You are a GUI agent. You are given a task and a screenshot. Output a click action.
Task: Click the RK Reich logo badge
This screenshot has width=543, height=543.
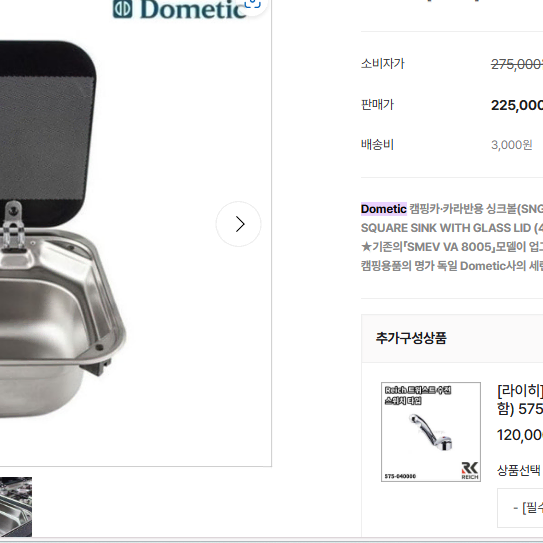[x=470, y=471]
